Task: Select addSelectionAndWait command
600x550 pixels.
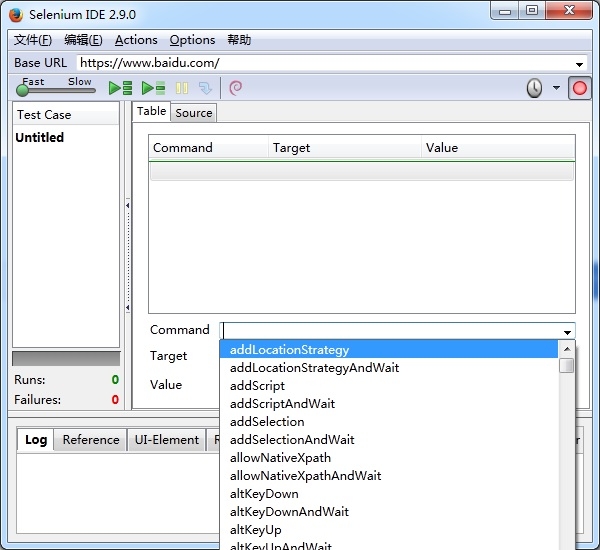Action: pos(389,440)
